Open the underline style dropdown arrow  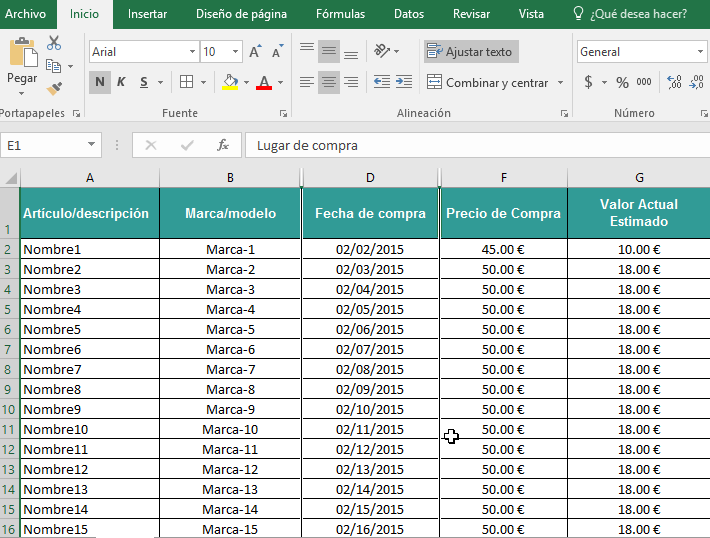160,82
